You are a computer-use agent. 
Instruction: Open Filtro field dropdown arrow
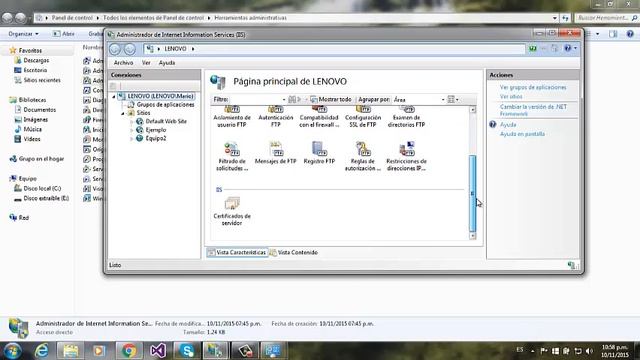tap(284, 100)
